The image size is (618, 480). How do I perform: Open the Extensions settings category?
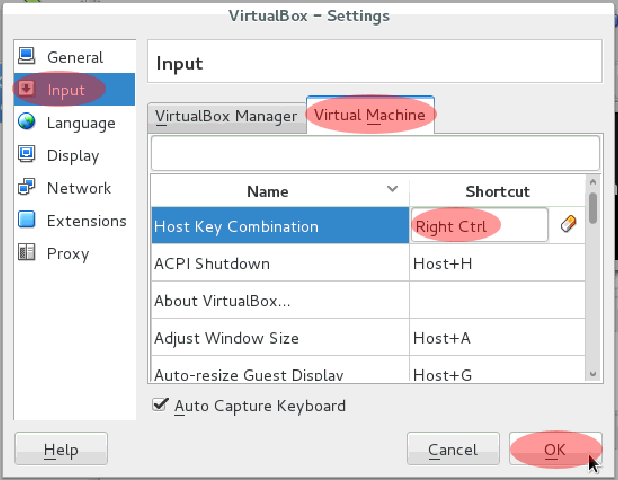click(74, 220)
